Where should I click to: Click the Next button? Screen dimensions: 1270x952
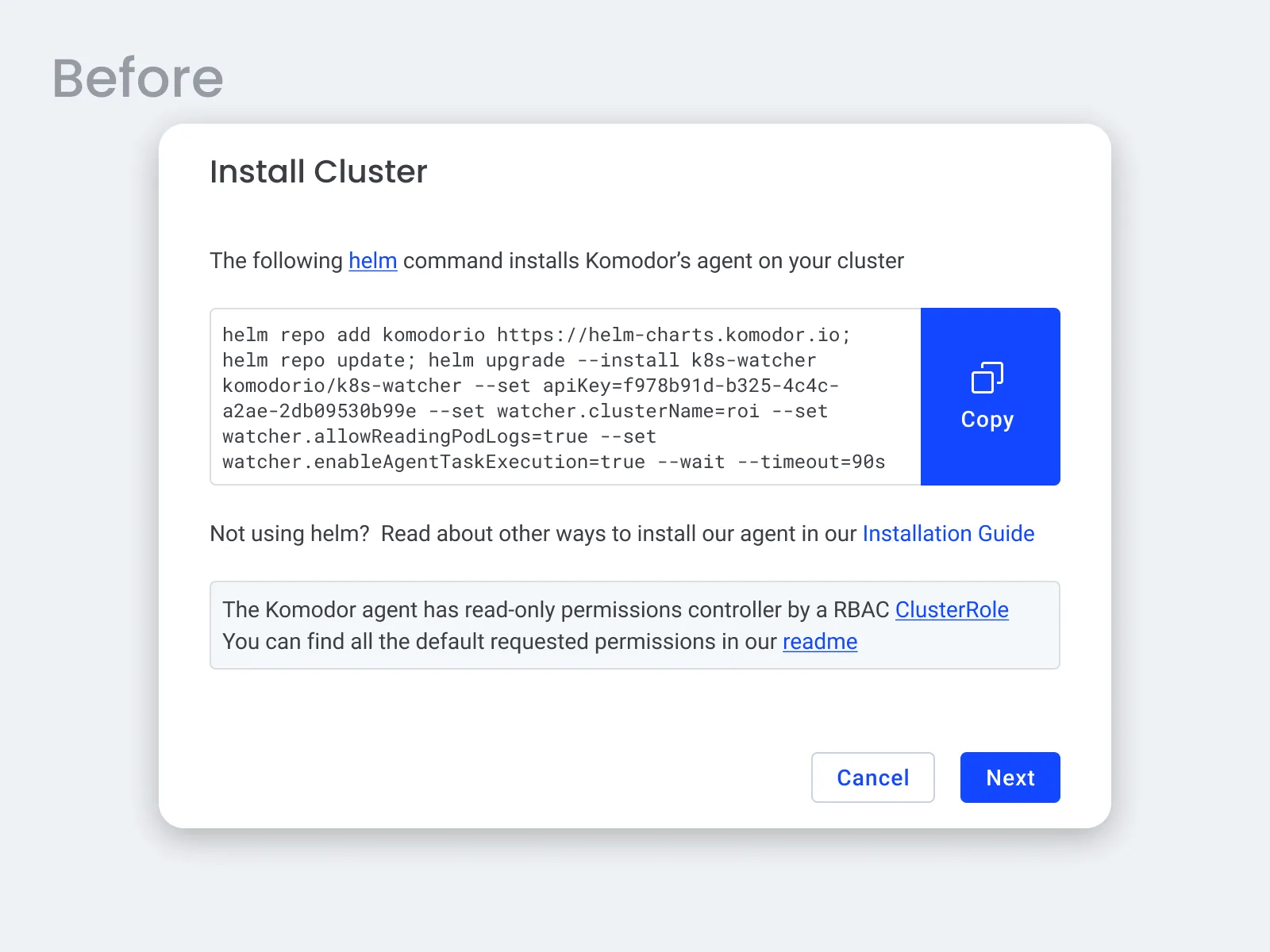1010,777
